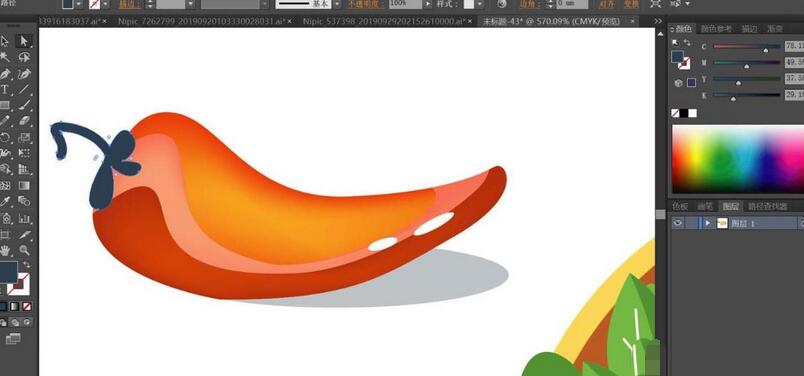The width and height of the screenshot is (804, 376).
Task: Select the Artboard tool
Action: (5, 235)
